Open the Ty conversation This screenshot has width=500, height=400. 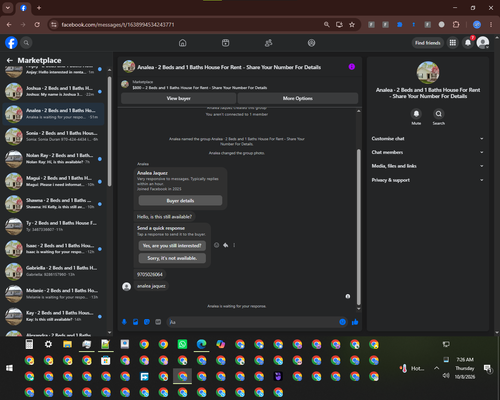coord(53,226)
